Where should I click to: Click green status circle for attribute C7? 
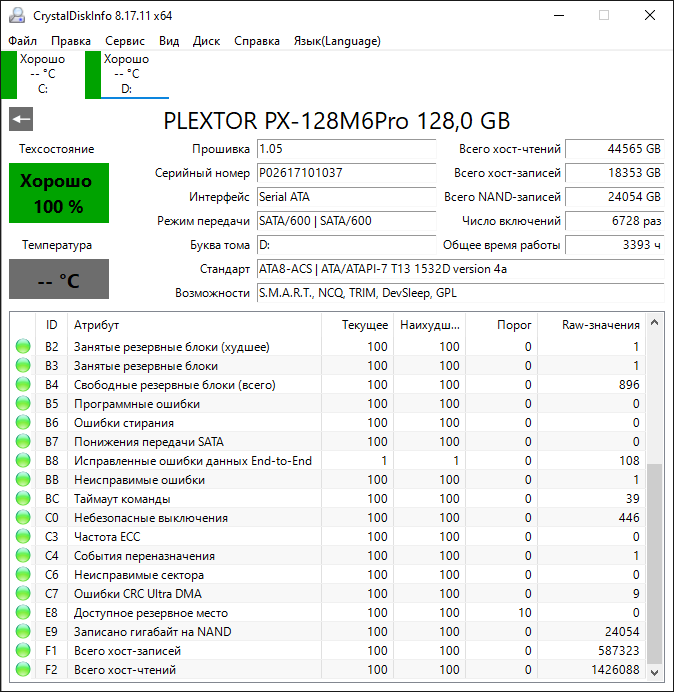pos(23,593)
